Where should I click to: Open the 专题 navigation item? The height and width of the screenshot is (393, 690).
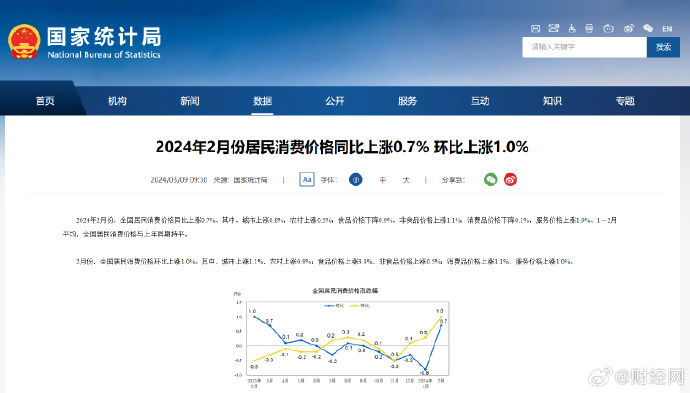[625, 101]
